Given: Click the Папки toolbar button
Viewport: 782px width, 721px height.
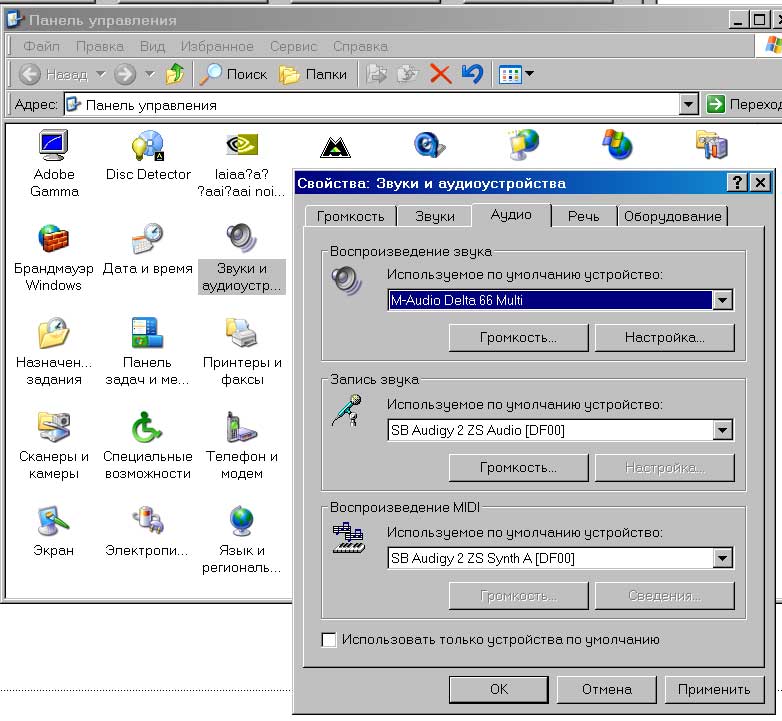Looking at the screenshot, I should pyautogui.click(x=313, y=74).
